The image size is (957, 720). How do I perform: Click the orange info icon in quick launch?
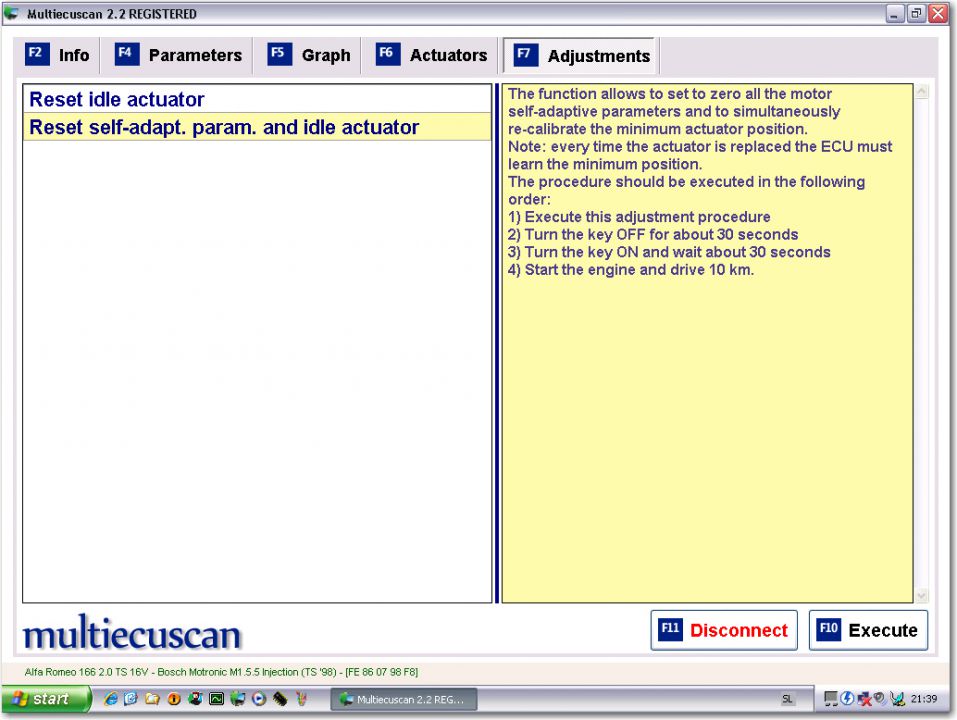(174, 699)
